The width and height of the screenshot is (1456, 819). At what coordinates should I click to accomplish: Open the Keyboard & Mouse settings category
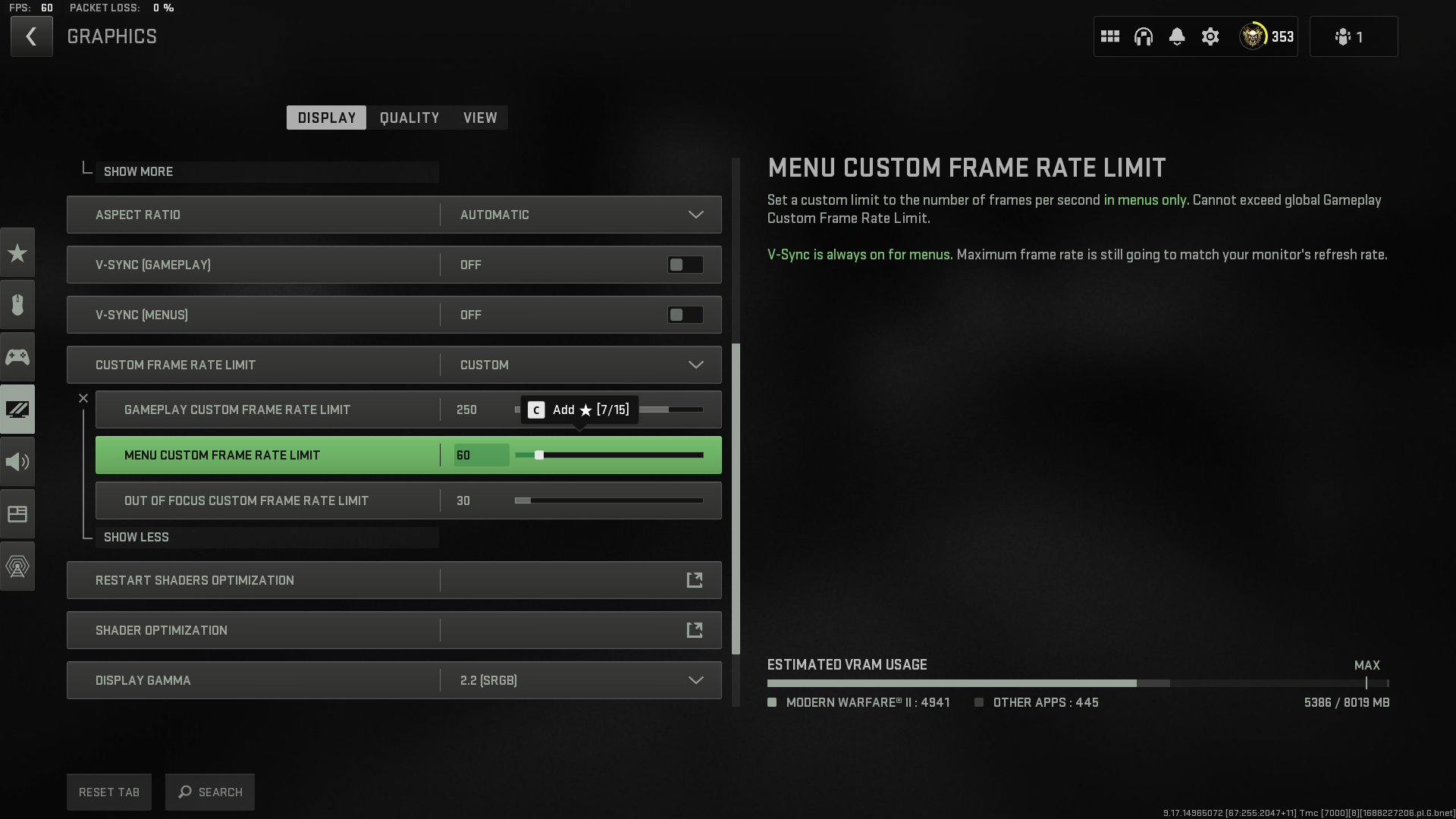point(17,305)
